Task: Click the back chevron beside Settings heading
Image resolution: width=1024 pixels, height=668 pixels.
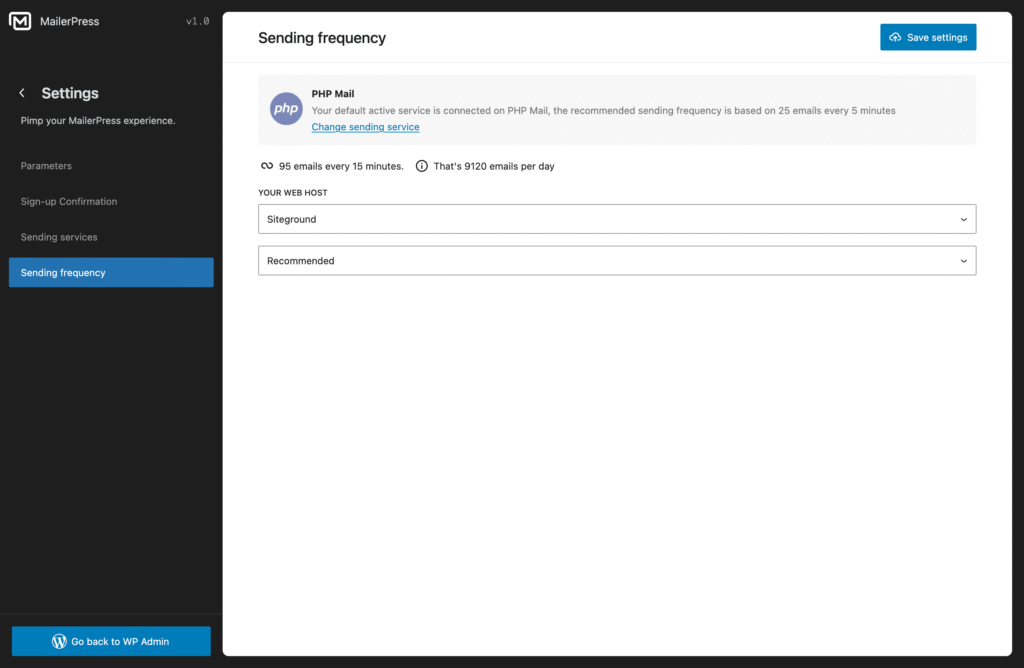Action: pos(21,93)
